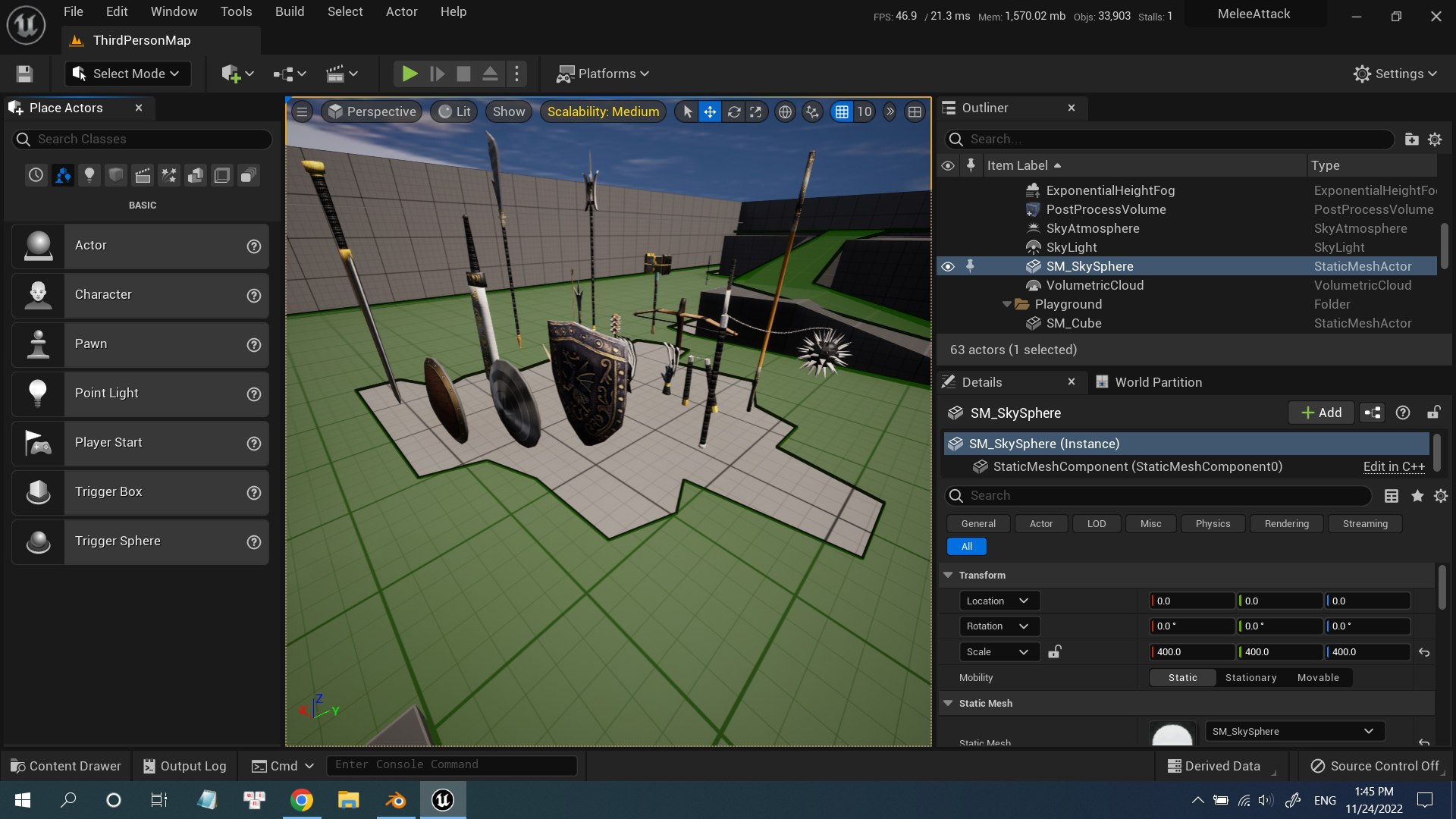1456x819 pixels.
Task: Activate the scale tool in viewport
Action: (755, 111)
